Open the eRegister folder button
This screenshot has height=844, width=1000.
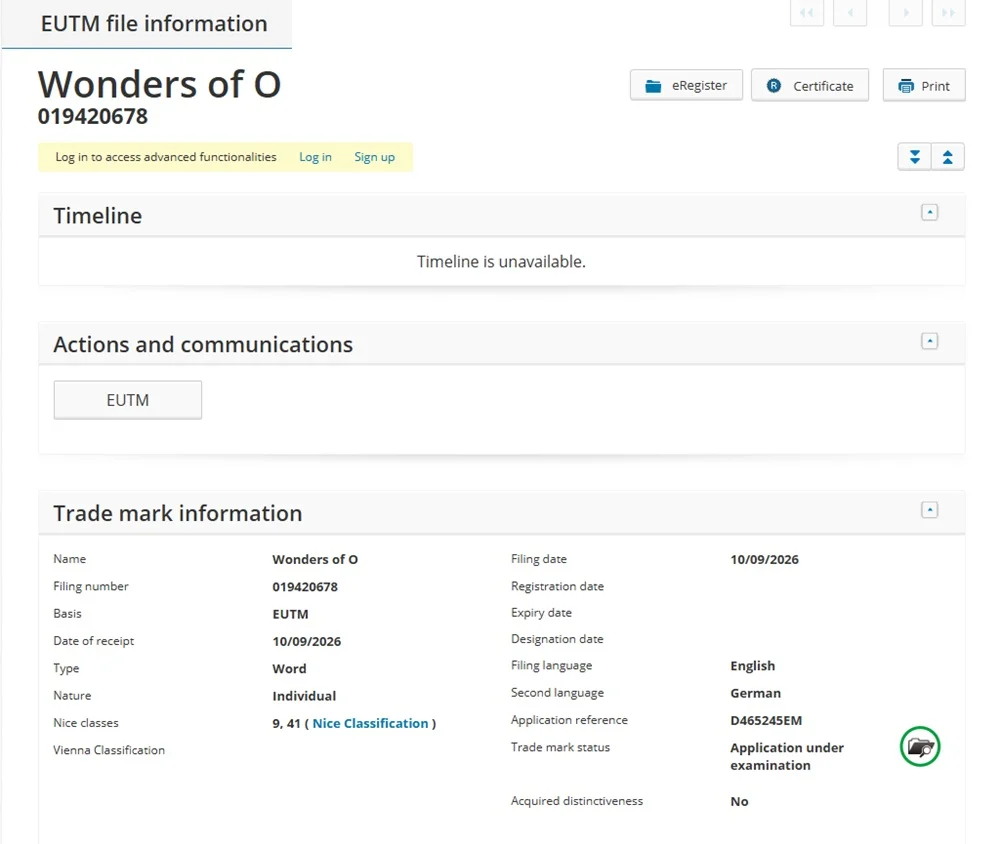(686, 85)
